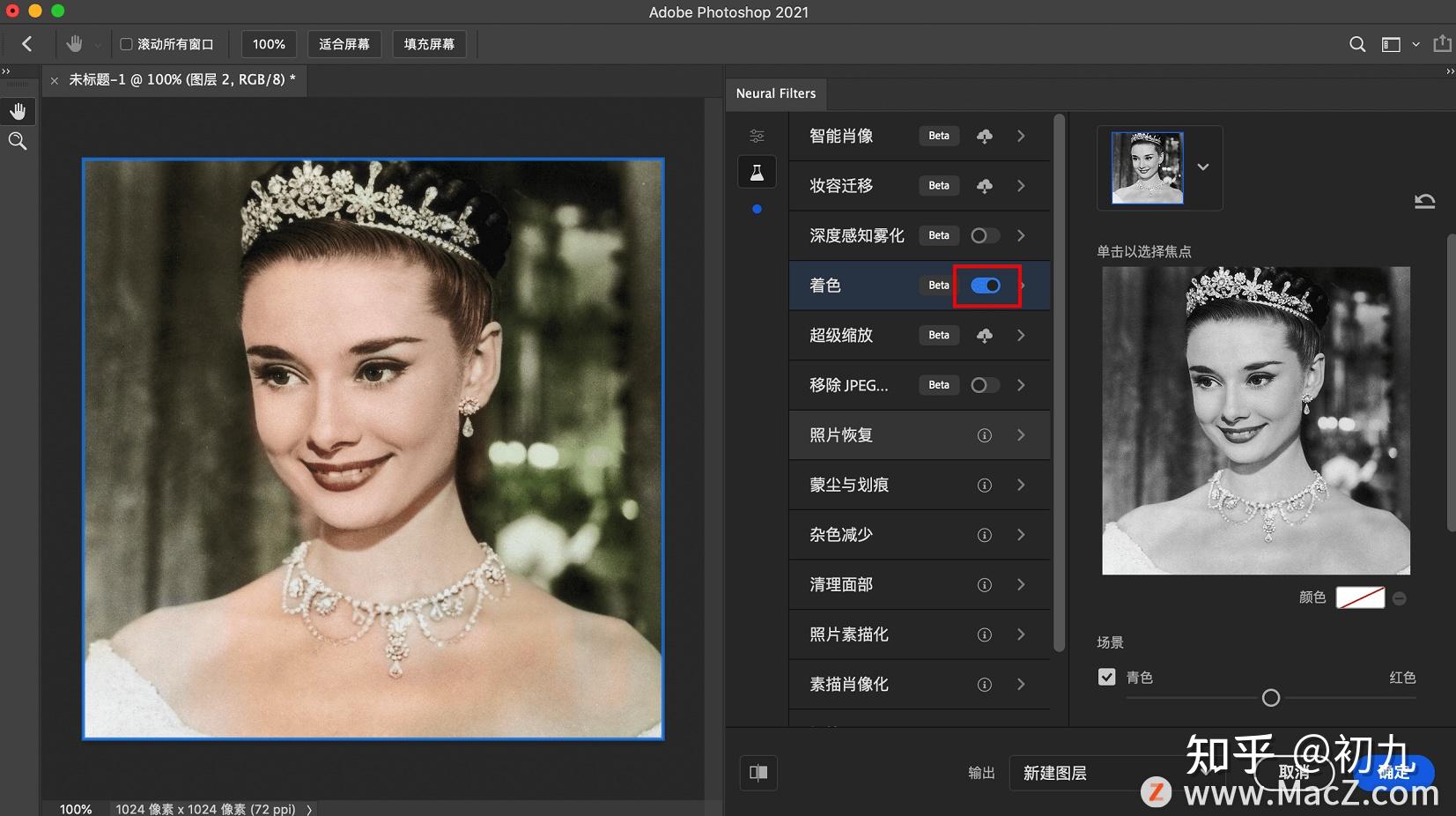1456x816 pixels.
Task: Download 超级缩放 filter via cloud icon
Action: (985, 336)
